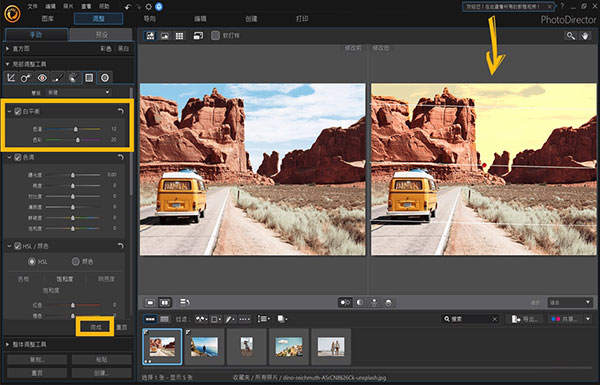Screen dimensions: 600x385
Task: Toggle the White Balance (白平衡) checkbox
Action: (18, 111)
